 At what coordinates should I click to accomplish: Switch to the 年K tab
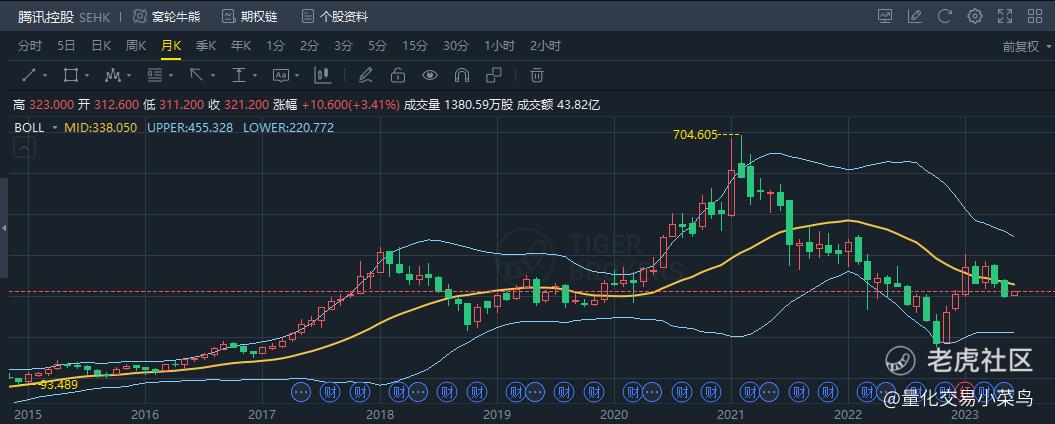[x=240, y=46]
